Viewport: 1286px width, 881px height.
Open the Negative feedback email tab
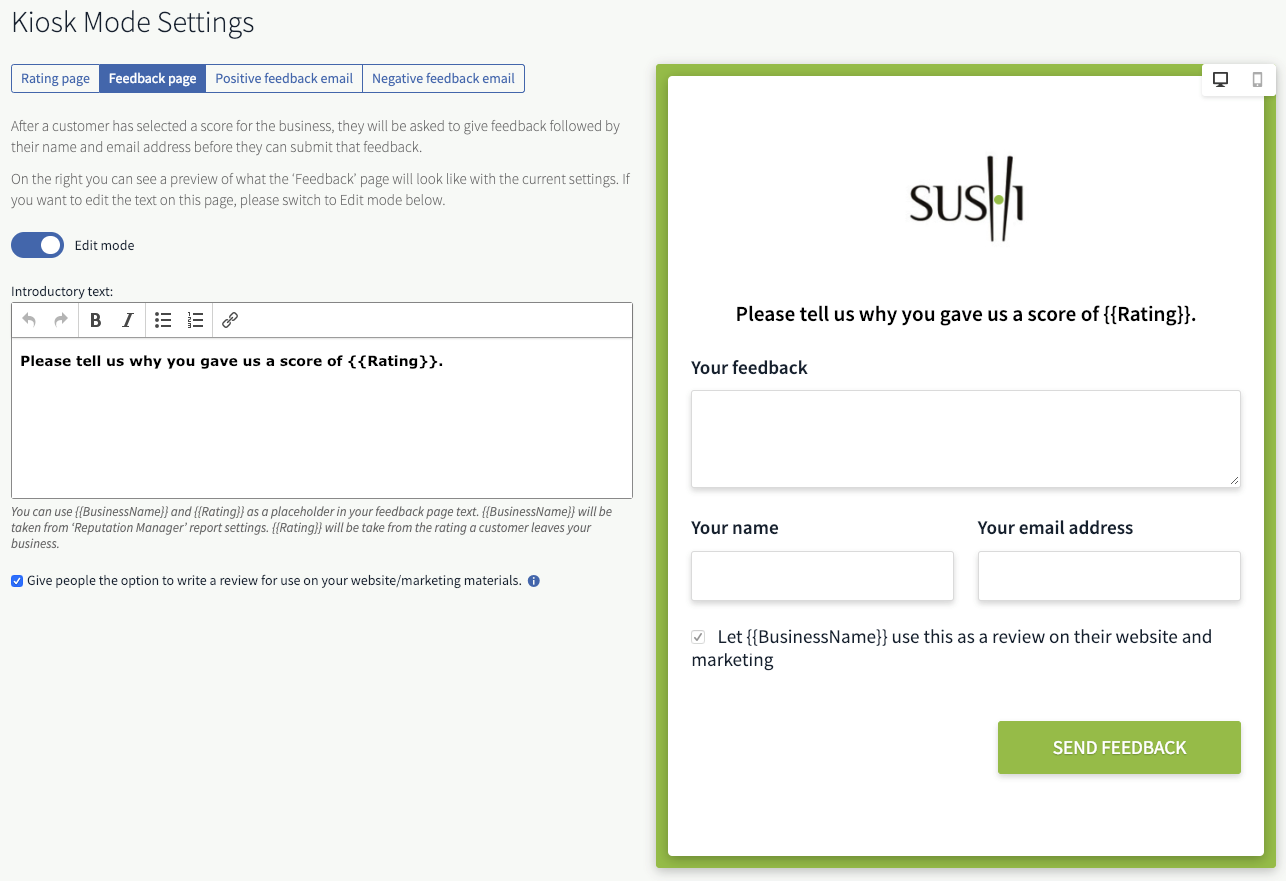tap(443, 79)
